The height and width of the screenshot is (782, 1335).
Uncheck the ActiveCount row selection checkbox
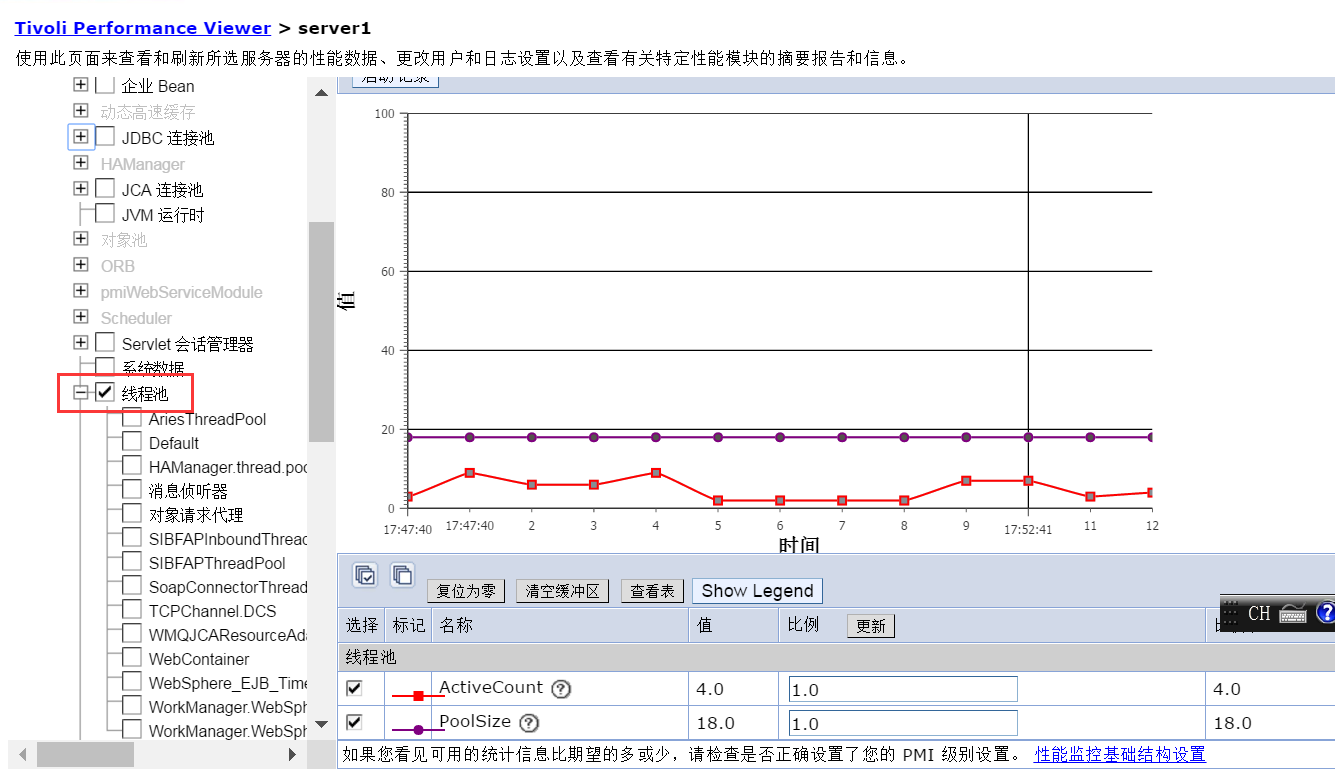click(x=354, y=688)
